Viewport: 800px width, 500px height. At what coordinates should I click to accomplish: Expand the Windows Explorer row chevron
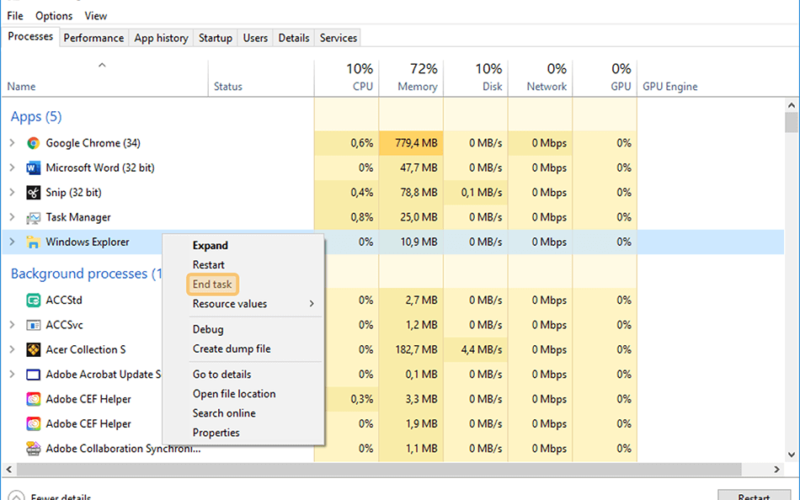(x=12, y=242)
